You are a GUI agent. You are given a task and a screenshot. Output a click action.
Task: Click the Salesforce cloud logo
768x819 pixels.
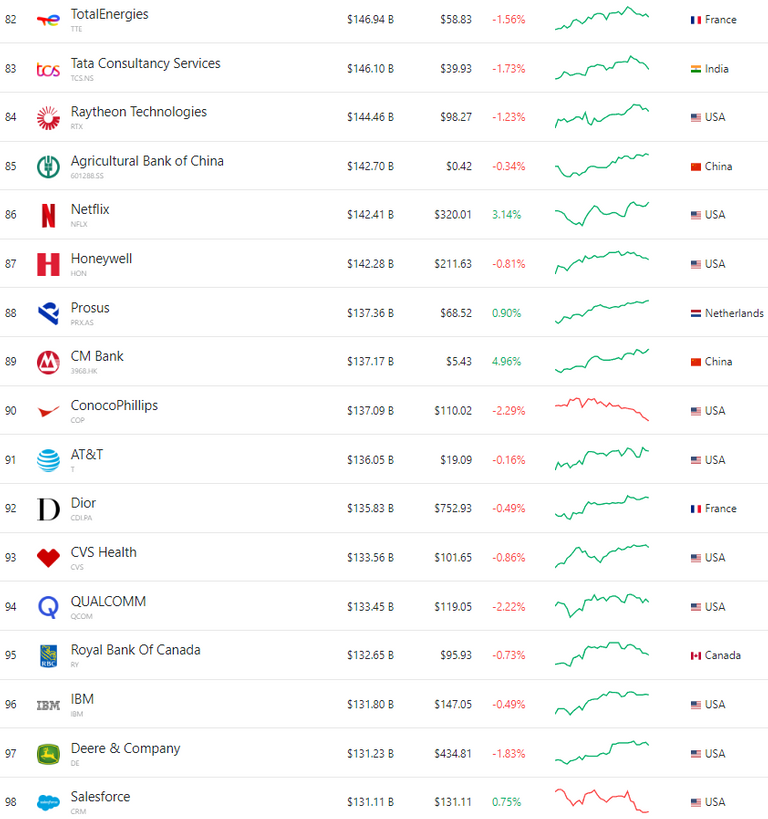pyautogui.click(x=48, y=802)
